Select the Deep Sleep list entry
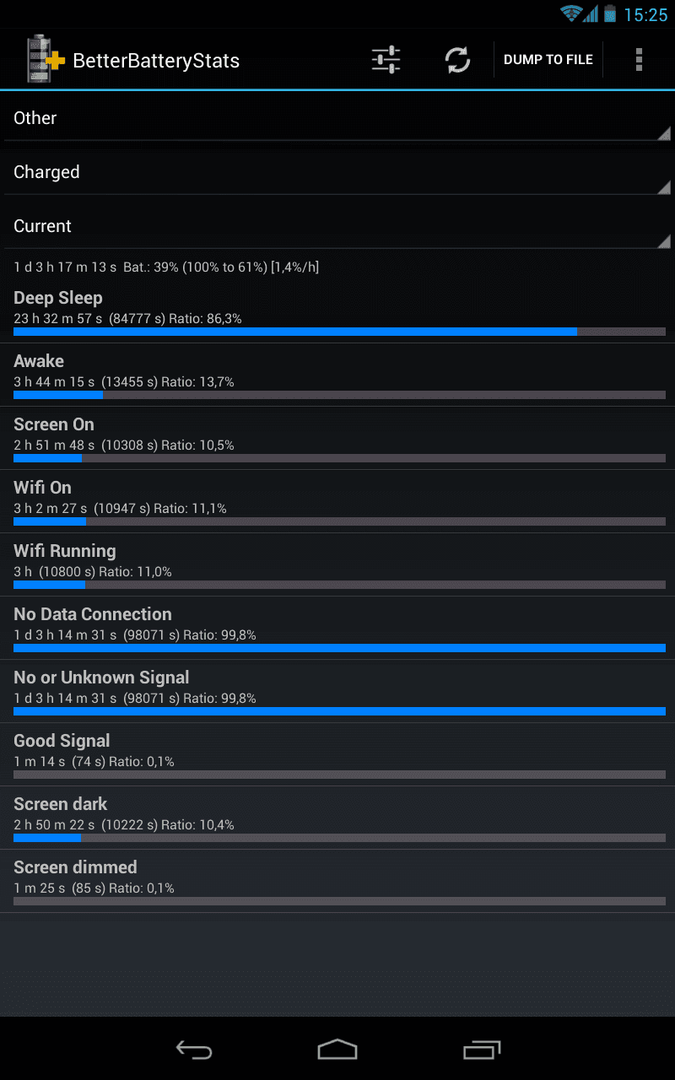Image resolution: width=675 pixels, height=1080 pixels. (338, 311)
